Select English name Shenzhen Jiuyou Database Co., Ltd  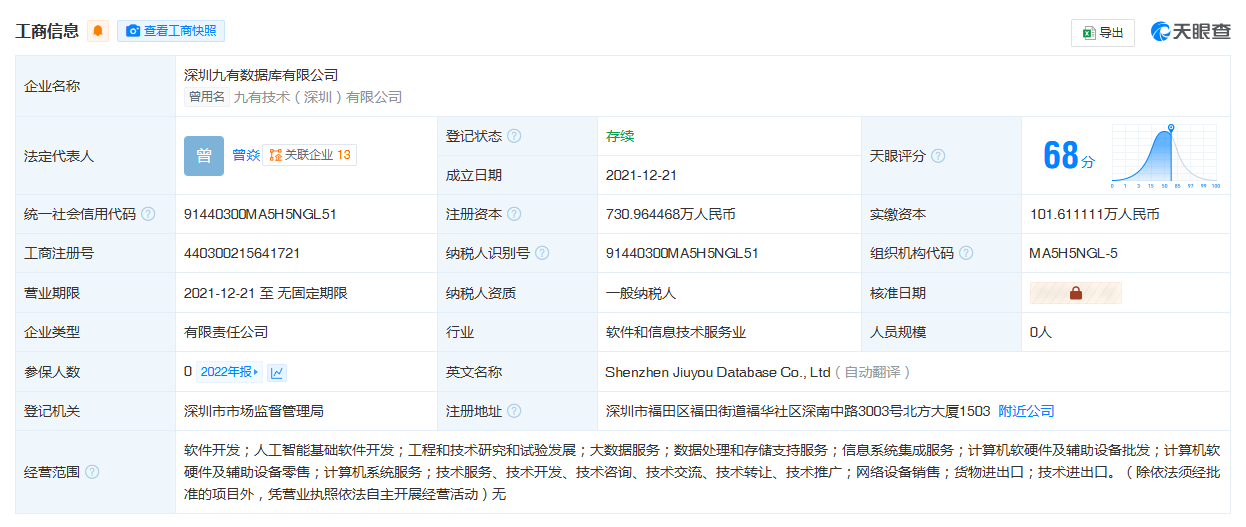[718, 372]
